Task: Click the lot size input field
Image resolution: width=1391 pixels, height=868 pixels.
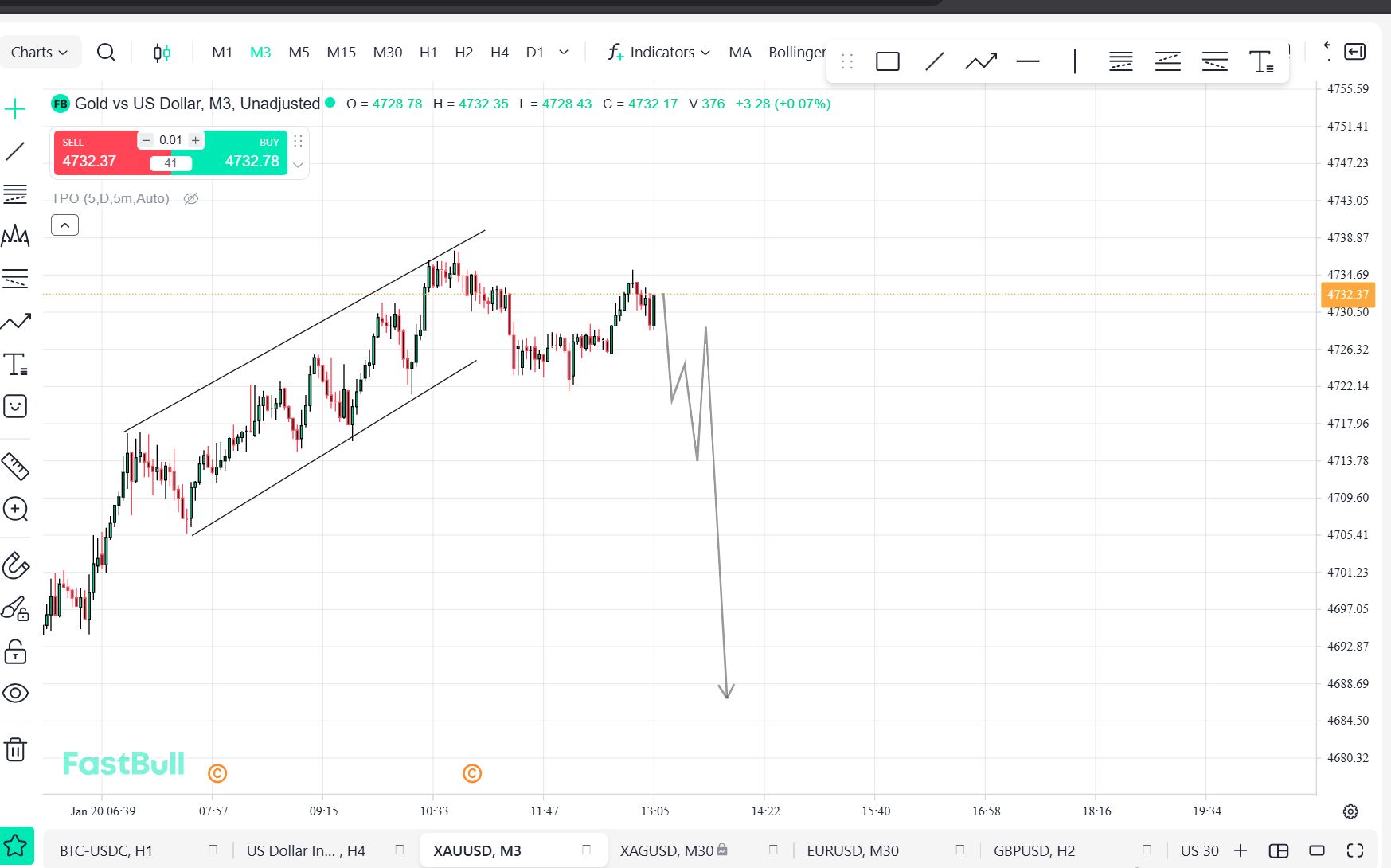Action: [170, 140]
